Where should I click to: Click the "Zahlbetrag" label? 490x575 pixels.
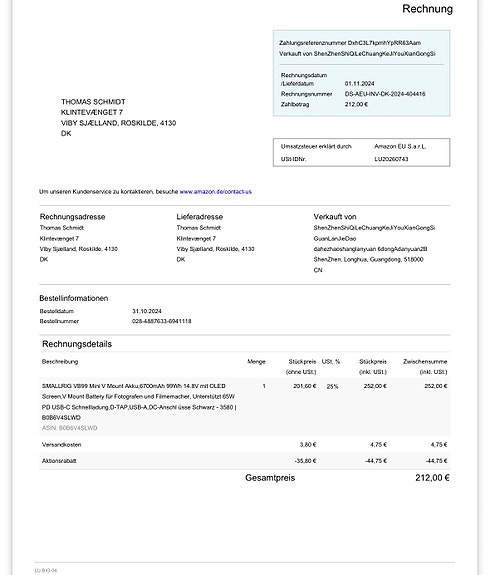[x=295, y=105]
